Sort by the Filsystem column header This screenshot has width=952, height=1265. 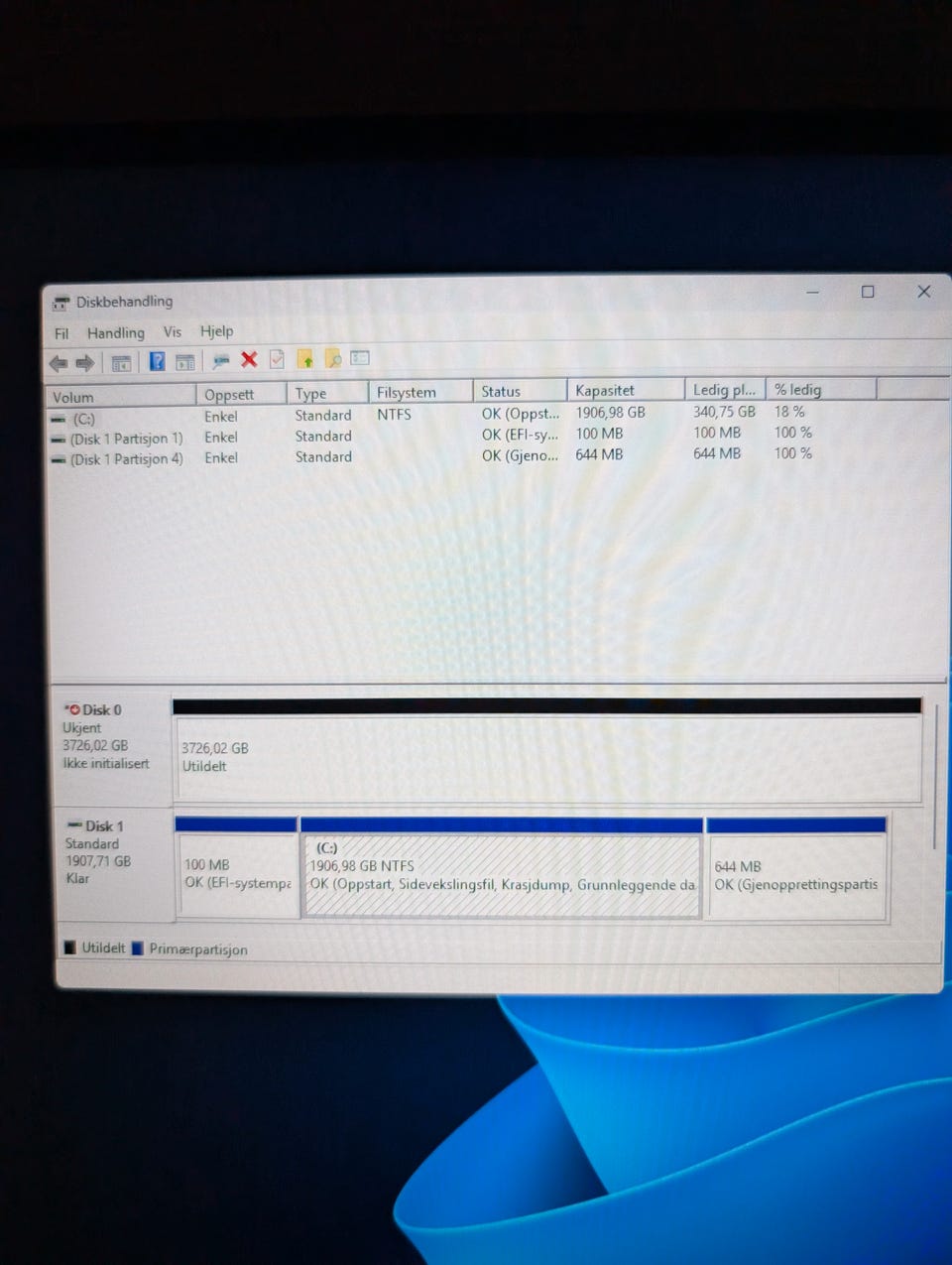(x=419, y=392)
